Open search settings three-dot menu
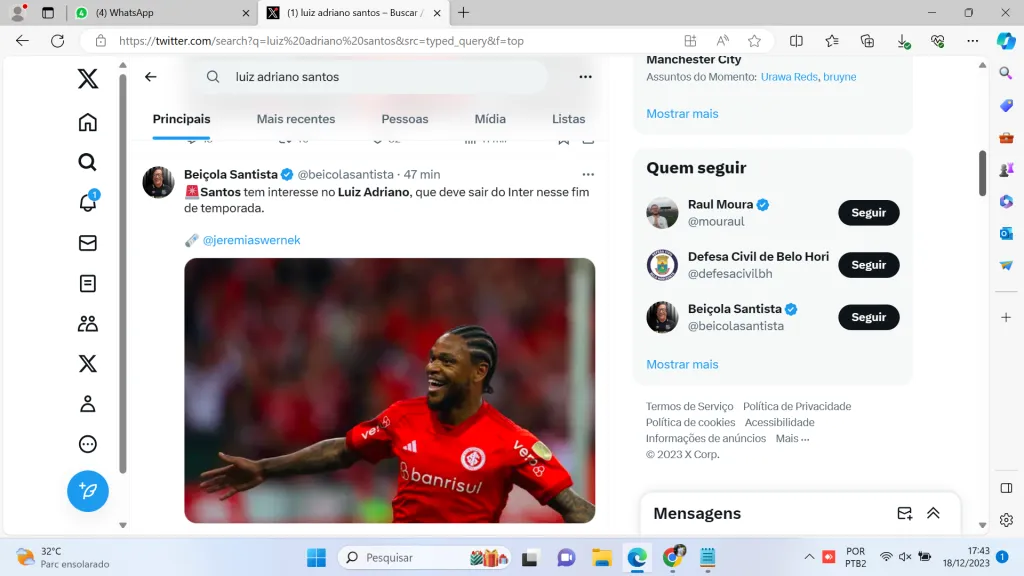1024x576 pixels. coord(585,77)
